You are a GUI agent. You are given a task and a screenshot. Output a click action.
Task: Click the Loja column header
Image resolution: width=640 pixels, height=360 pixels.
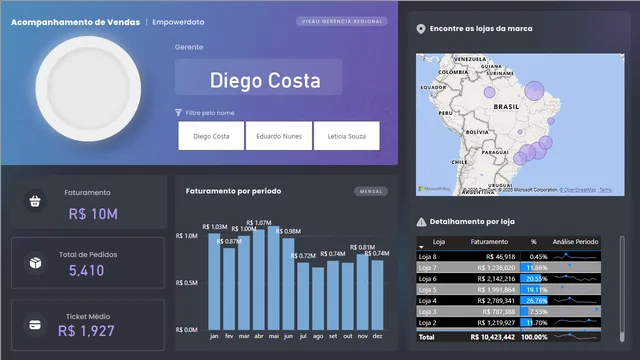(439, 242)
